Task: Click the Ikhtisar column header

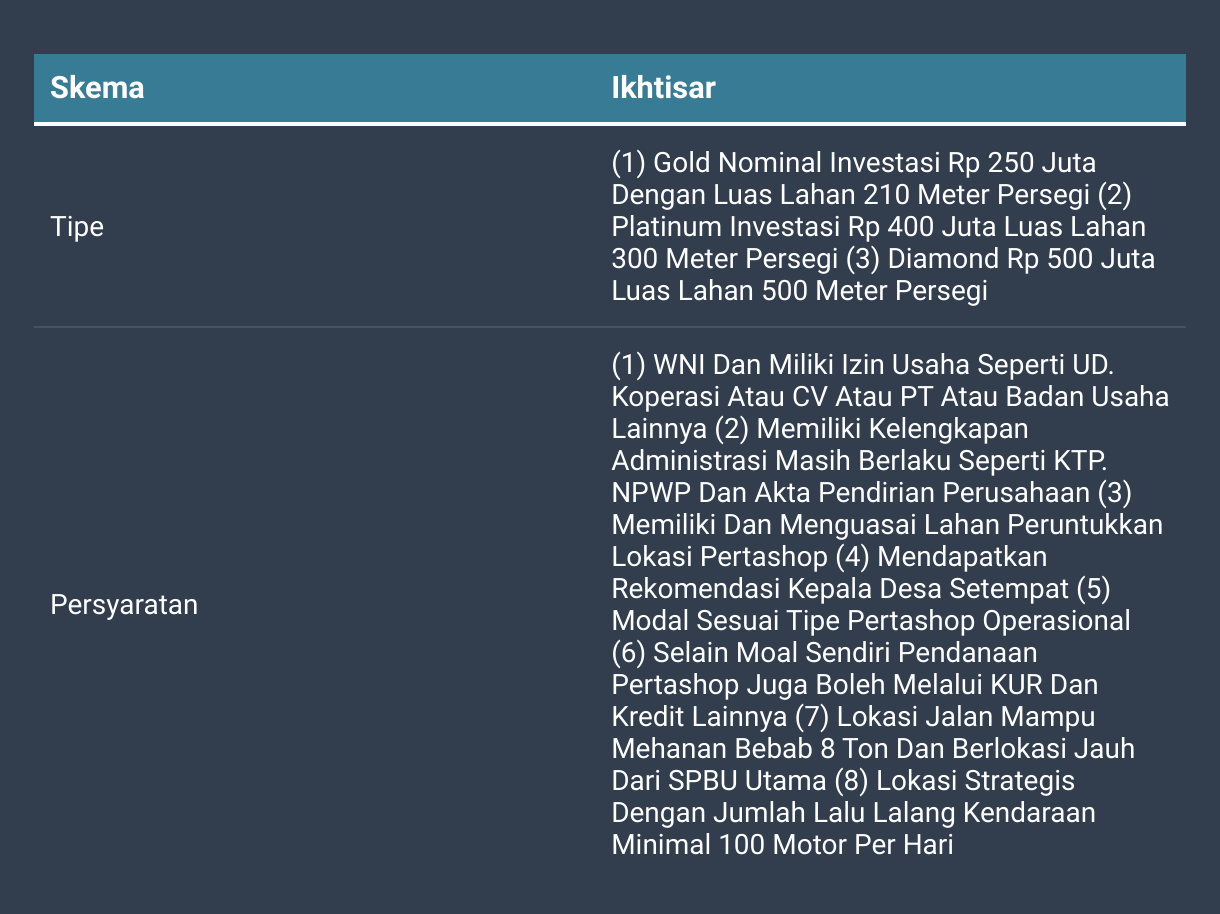Action: point(663,88)
